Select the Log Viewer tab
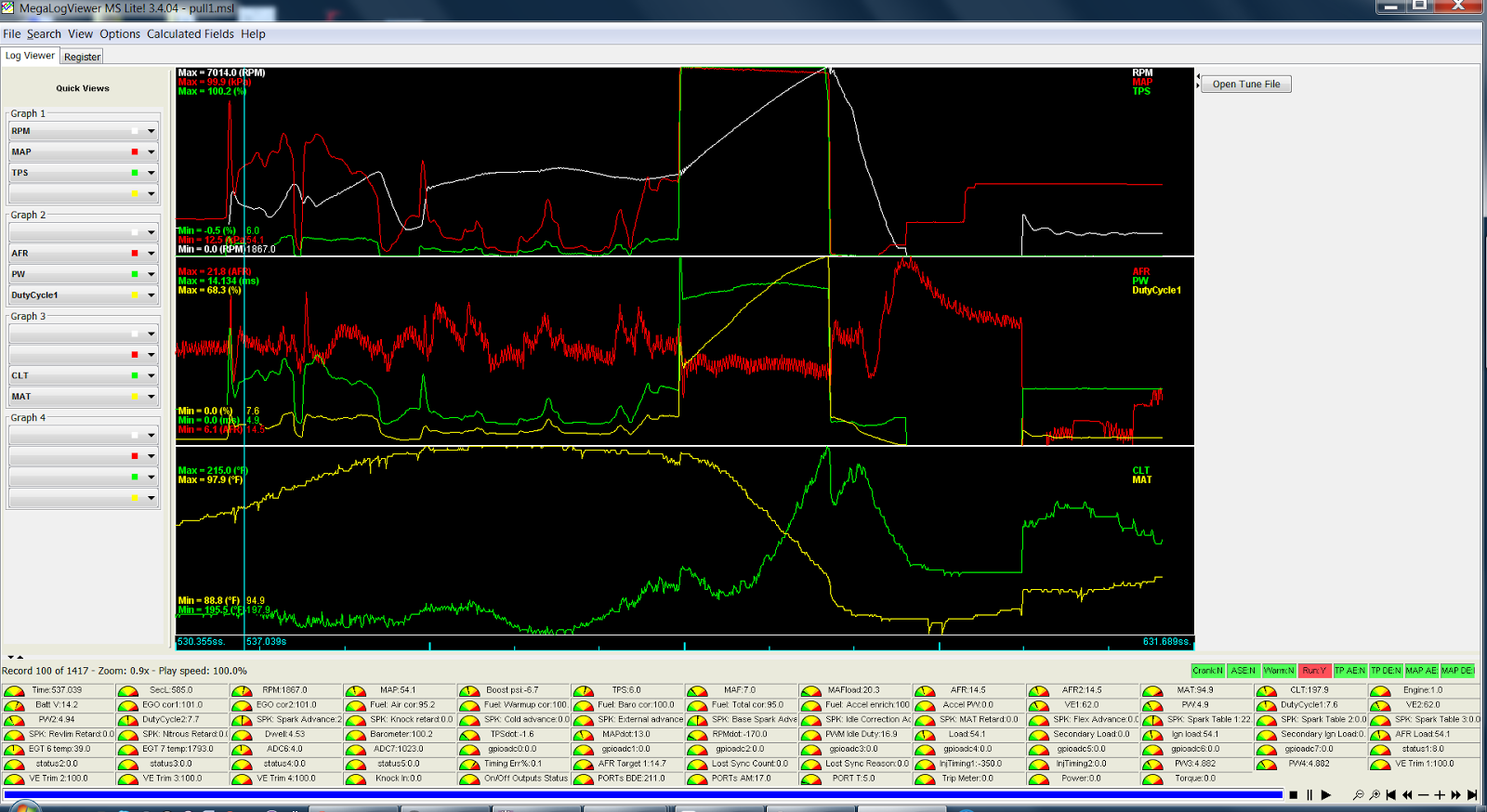 (30, 56)
